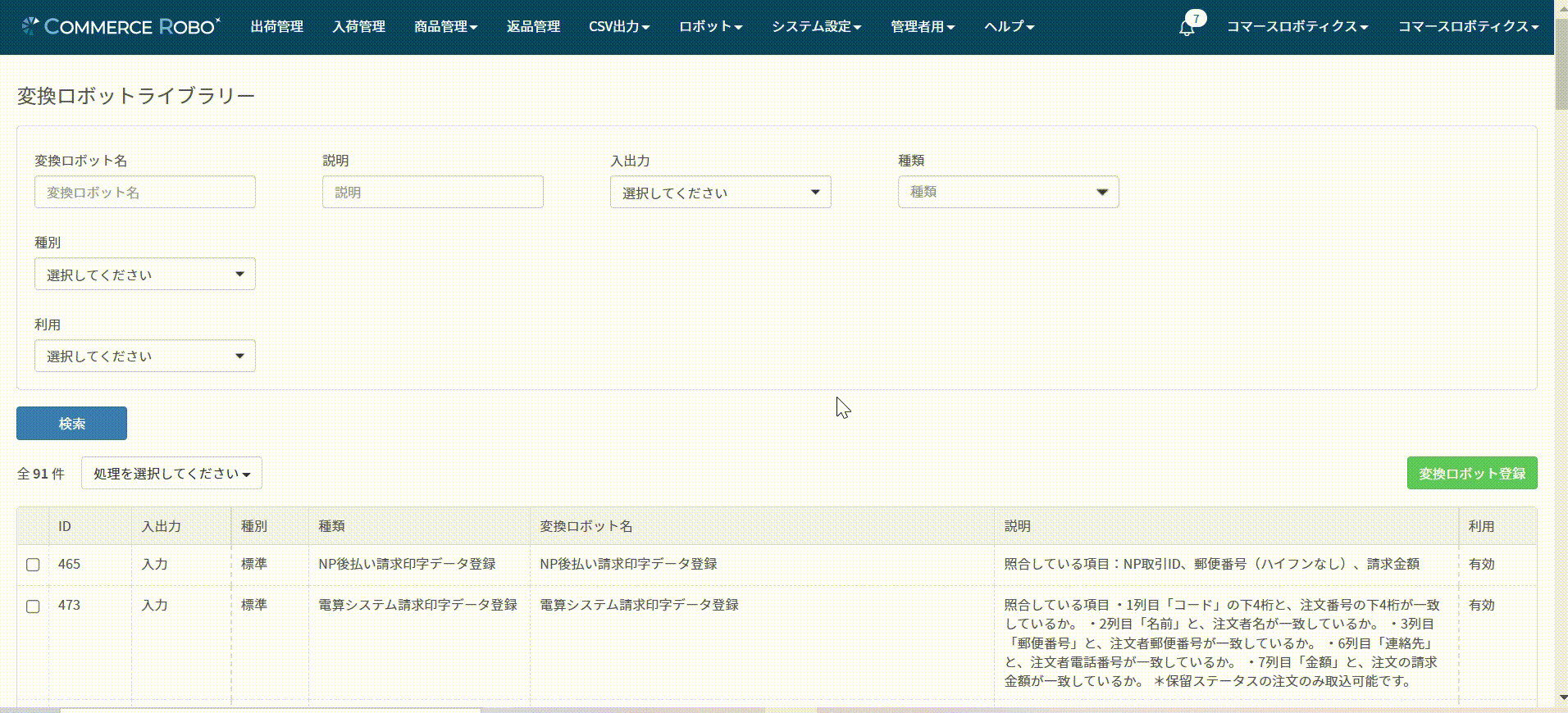Open the 入出力 dropdown filter

pos(720,193)
